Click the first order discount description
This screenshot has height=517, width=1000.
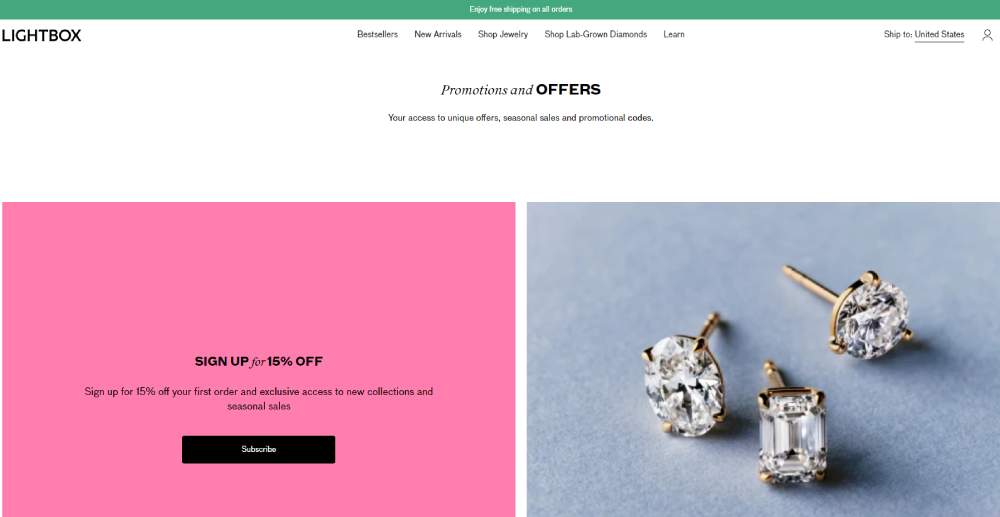(258, 398)
